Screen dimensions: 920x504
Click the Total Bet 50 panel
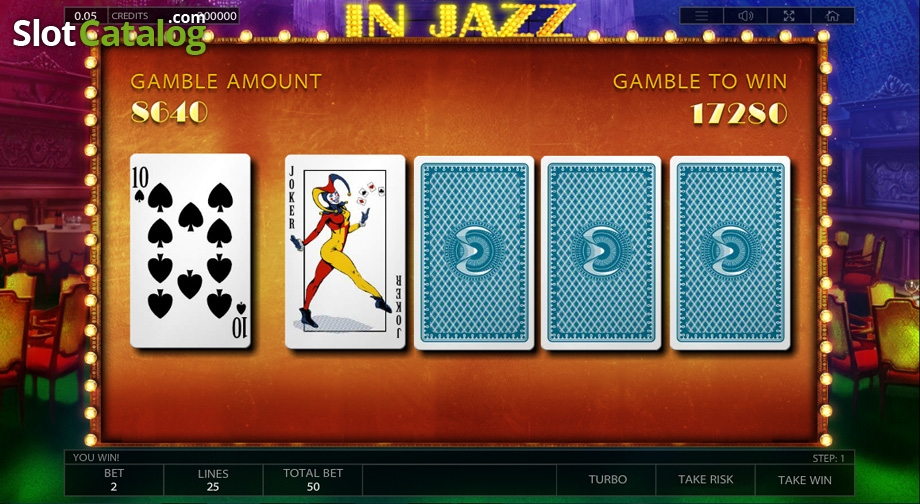(313, 479)
